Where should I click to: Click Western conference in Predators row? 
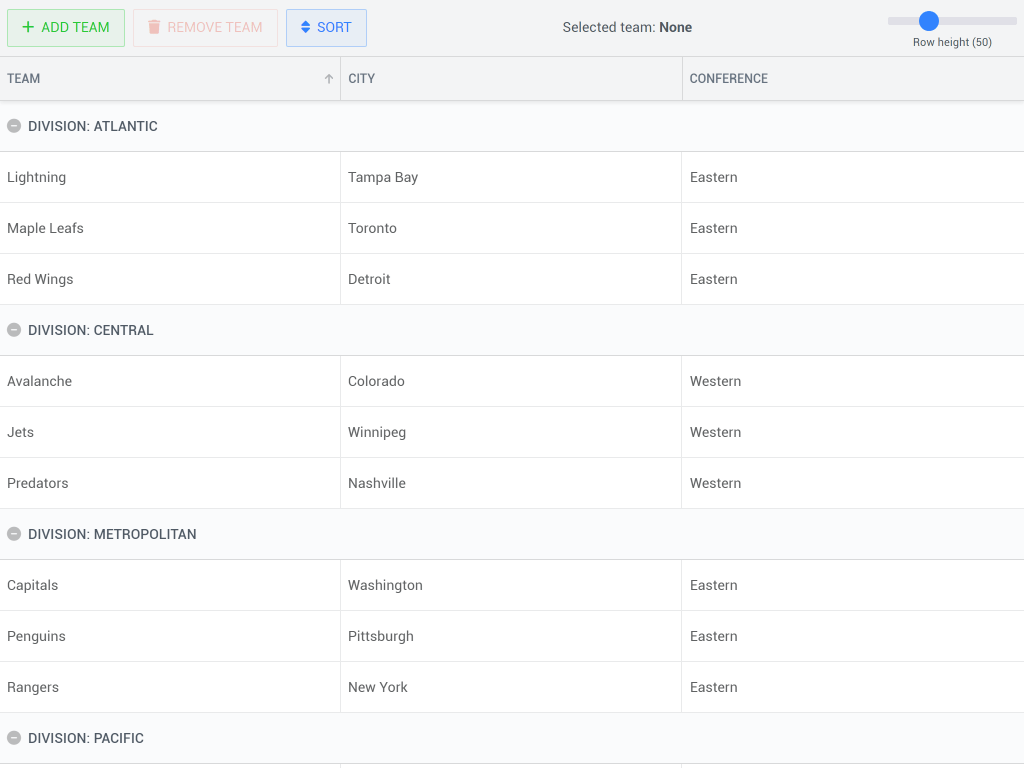(853, 483)
